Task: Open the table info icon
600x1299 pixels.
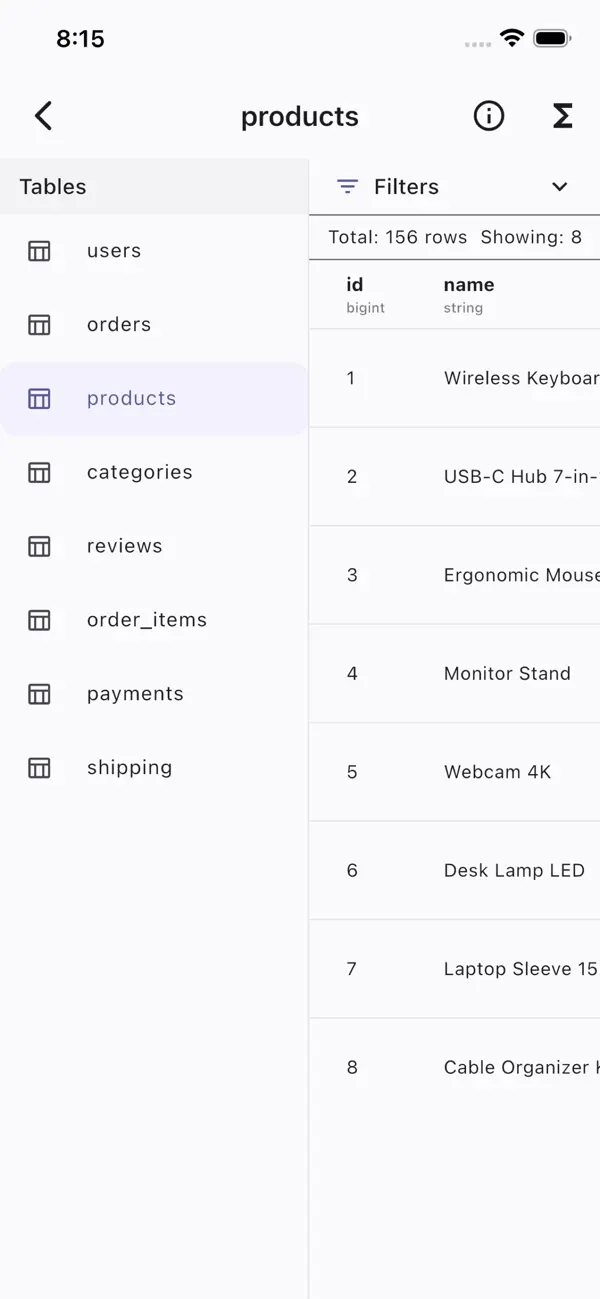Action: [x=488, y=116]
